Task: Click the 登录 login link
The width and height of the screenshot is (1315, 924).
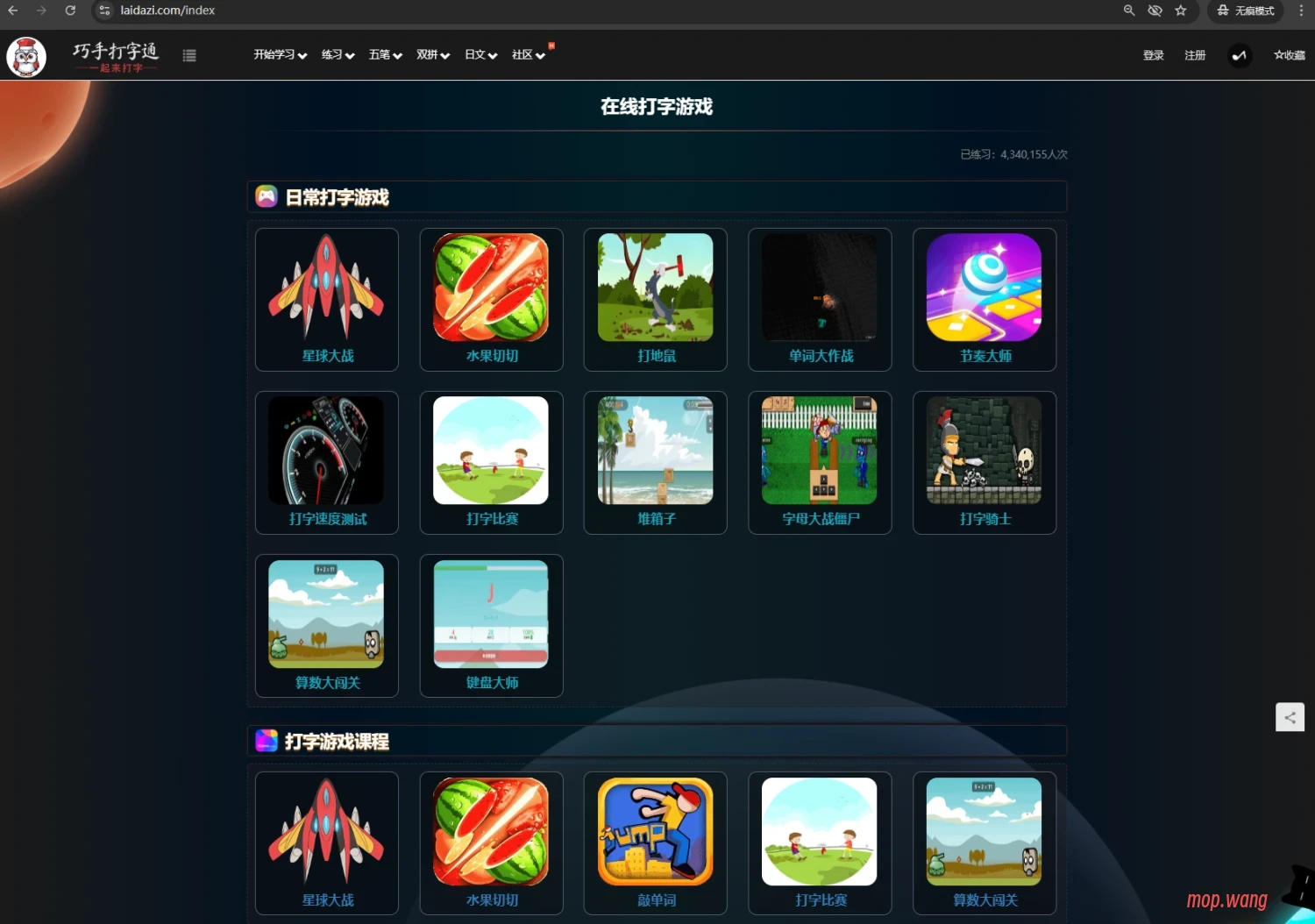Action: pyautogui.click(x=1153, y=55)
